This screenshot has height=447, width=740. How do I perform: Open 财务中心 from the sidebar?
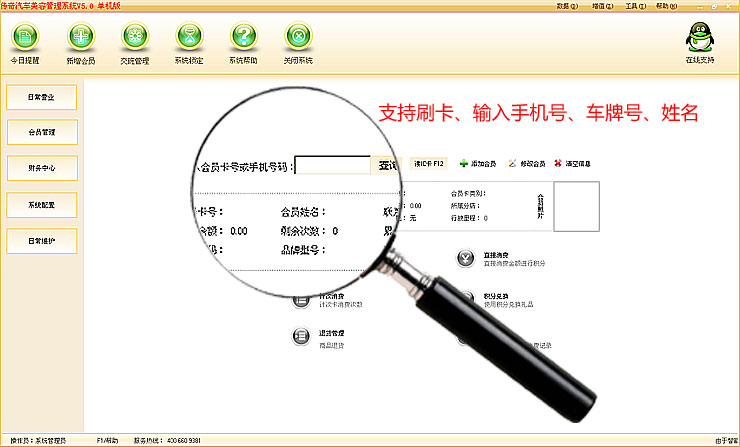pyautogui.click(x=42, y=168)
